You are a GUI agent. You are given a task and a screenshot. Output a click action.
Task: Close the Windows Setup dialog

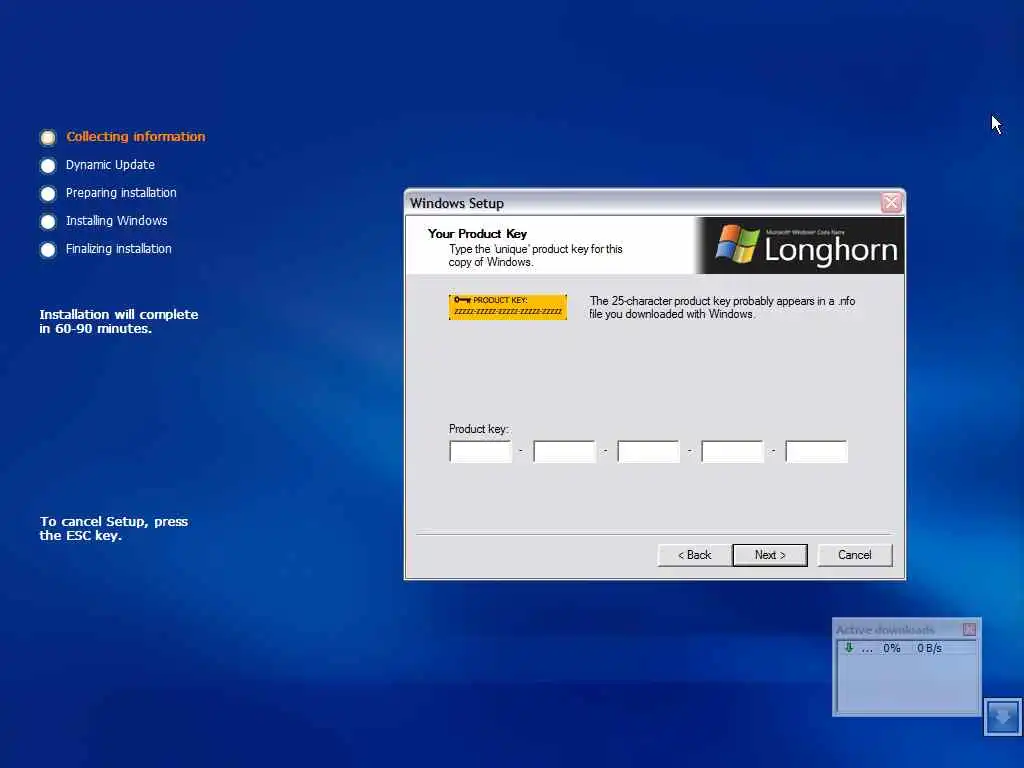click(x=891, y=203)
